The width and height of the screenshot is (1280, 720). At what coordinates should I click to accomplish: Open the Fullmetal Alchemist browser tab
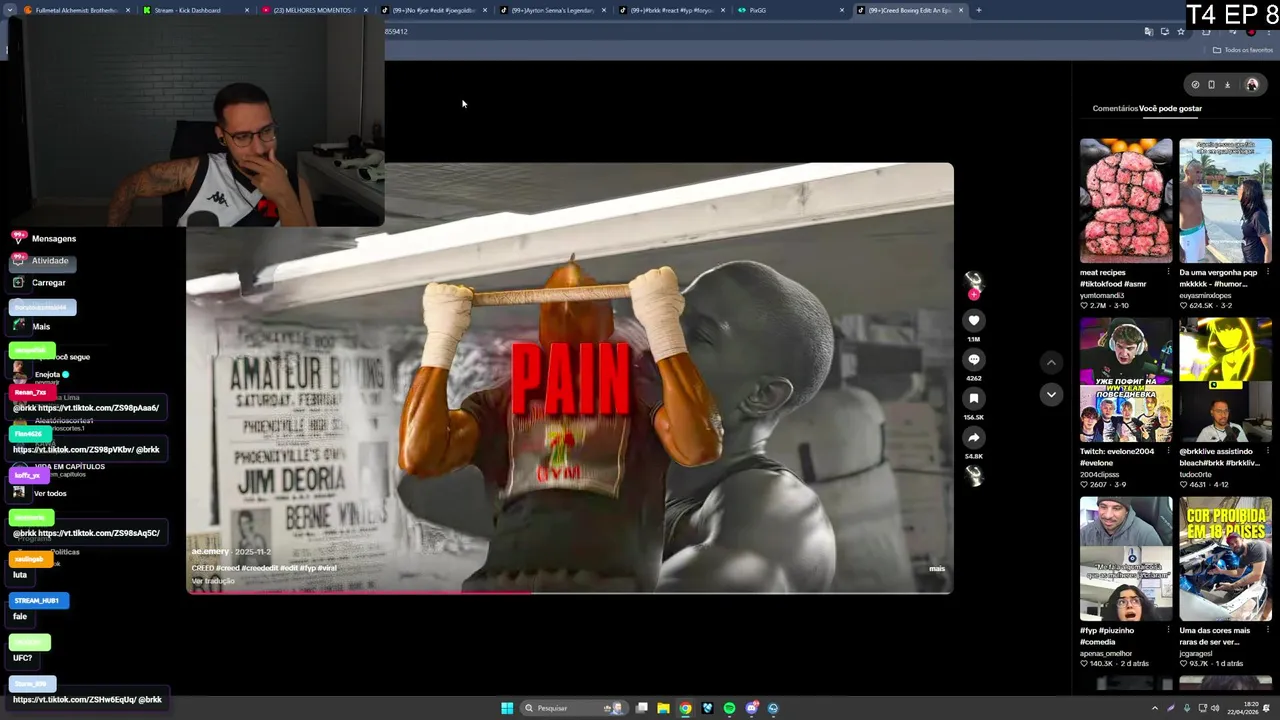(x=77, y=10)
